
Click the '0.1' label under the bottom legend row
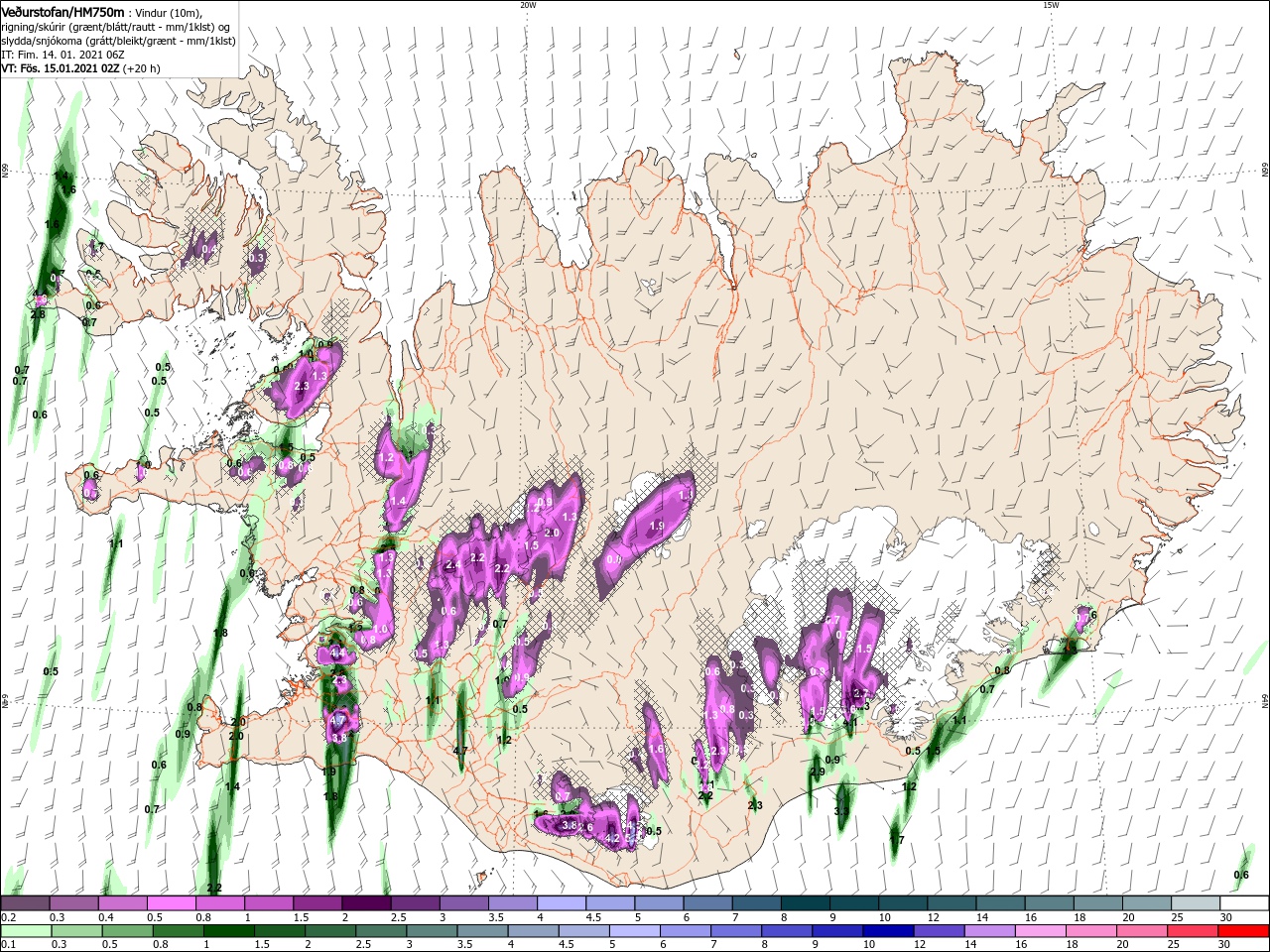coord(8,945)
